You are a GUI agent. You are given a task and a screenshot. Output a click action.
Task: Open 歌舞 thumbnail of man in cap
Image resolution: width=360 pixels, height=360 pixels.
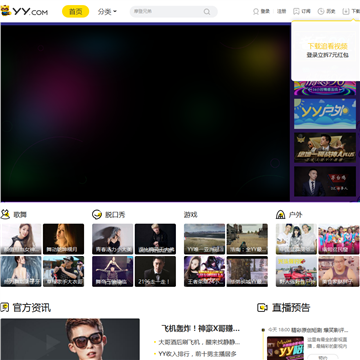[63, 271]
